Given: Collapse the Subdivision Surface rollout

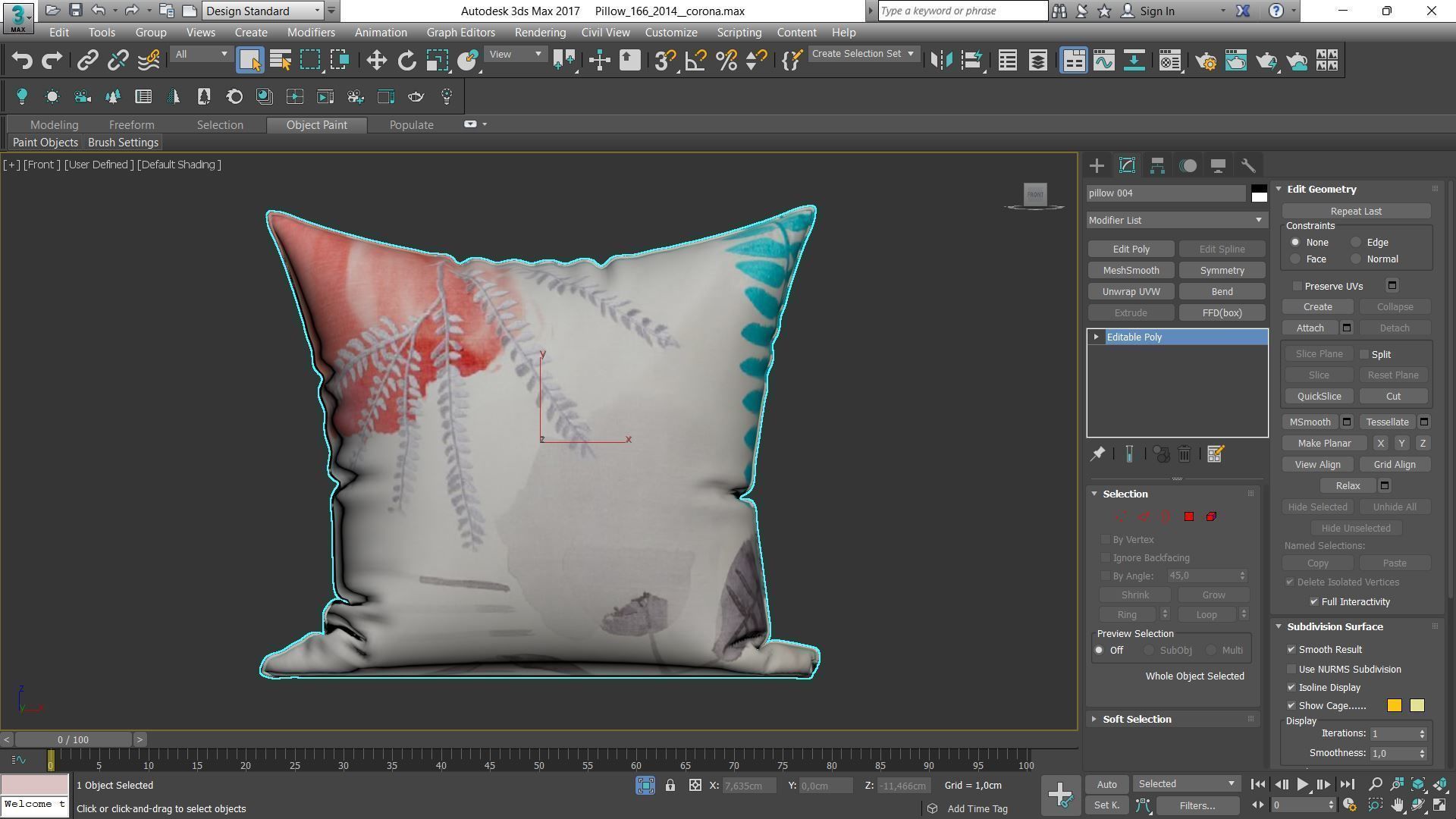Looking at the screenshot, I should [1335, 627].
